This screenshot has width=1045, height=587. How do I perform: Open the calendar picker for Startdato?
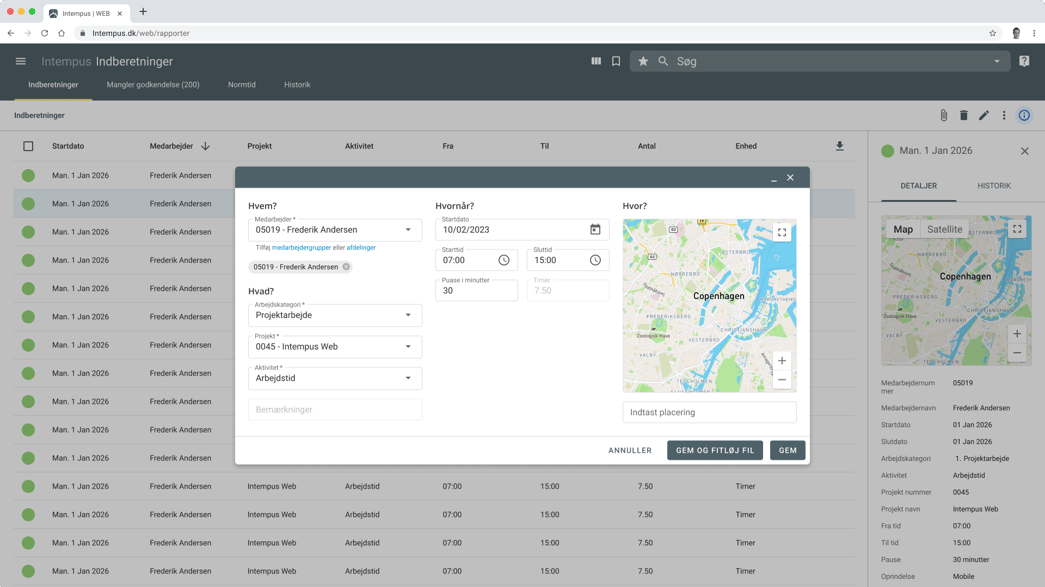coord(596,229)
